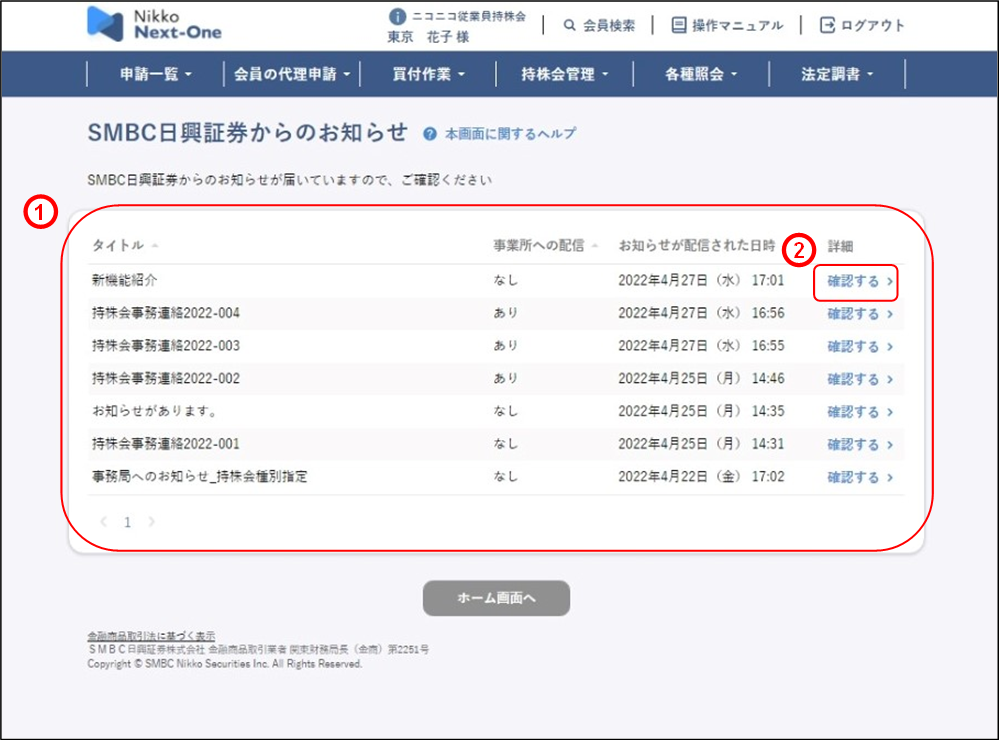Click the question mark help icon
This screenshot has width=1000, height=741.
(430, 134)
